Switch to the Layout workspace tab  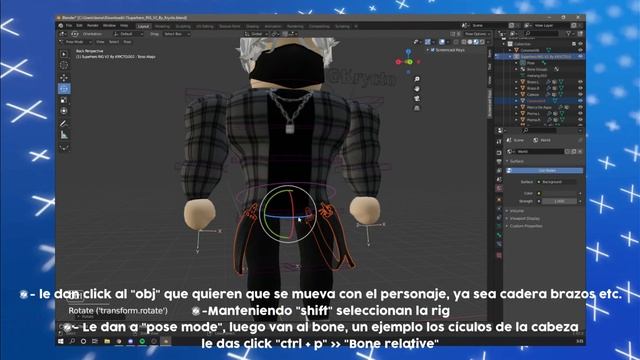coord(143,26)
